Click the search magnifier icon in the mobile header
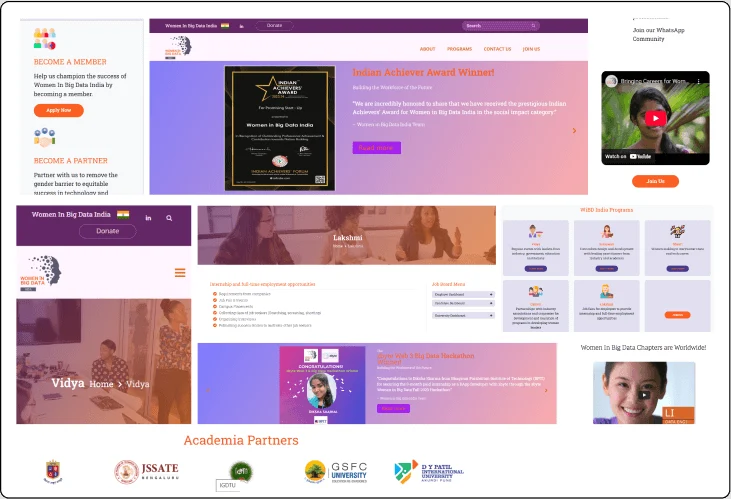The width and height of the screenshot is (731, 499). (x=169, y=218)
